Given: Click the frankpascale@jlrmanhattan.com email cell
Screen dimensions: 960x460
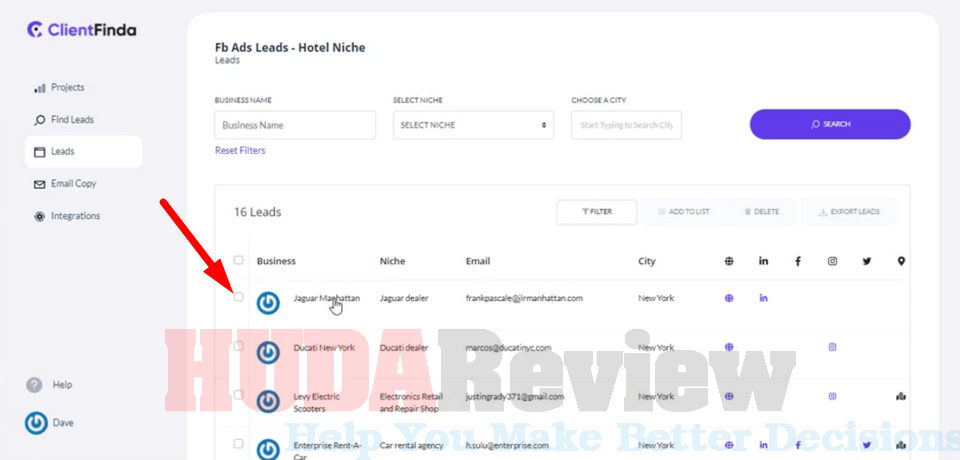Looking at the screenshot, I should [x=524, y=298].
